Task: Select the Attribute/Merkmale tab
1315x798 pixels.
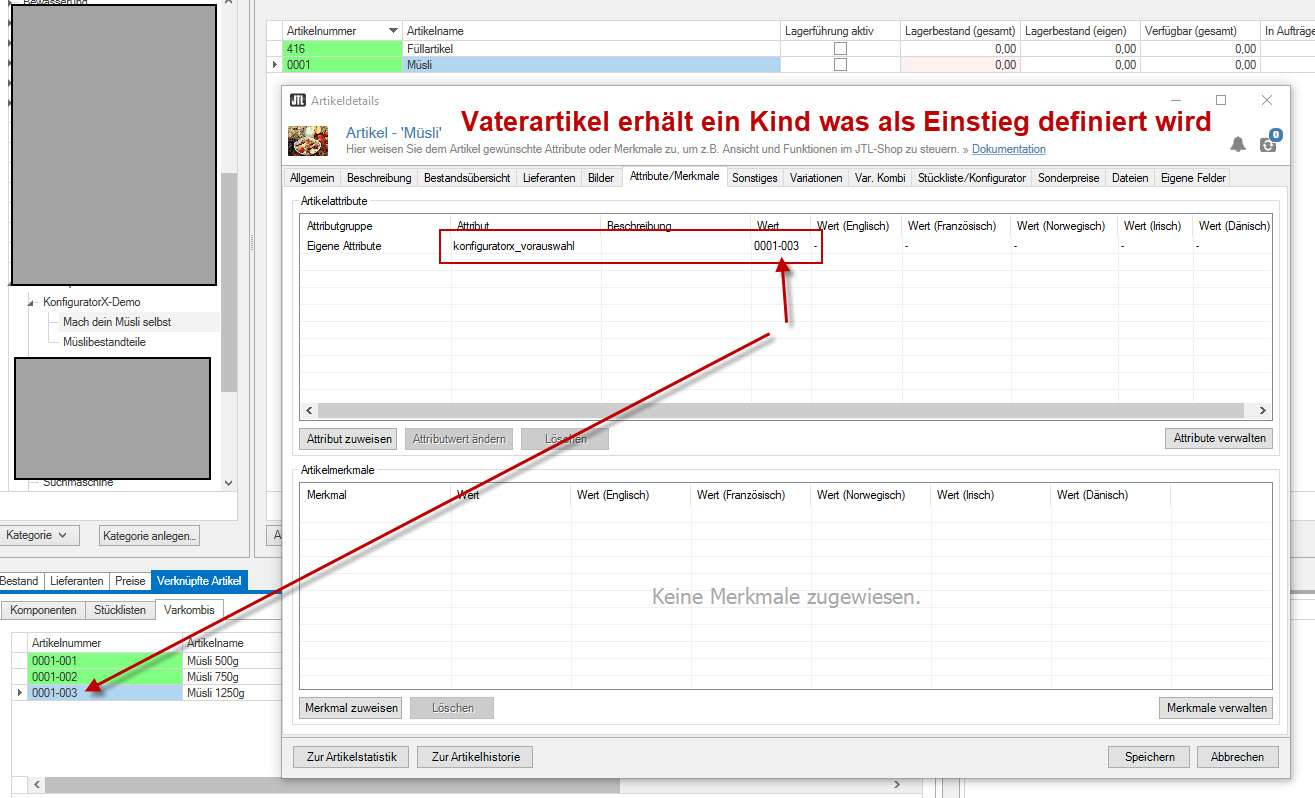Action: tap(674, 177)
